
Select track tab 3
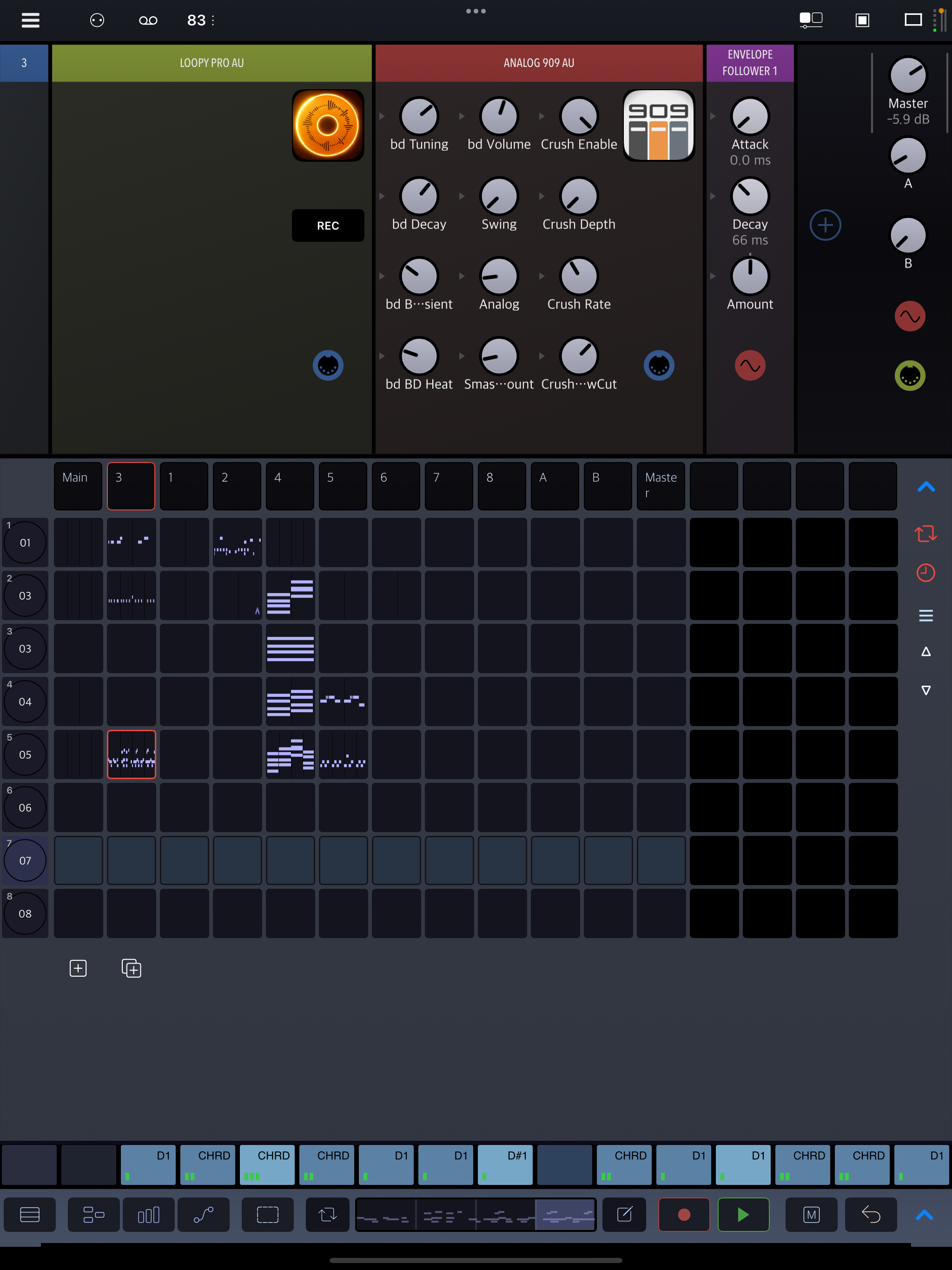131,486
